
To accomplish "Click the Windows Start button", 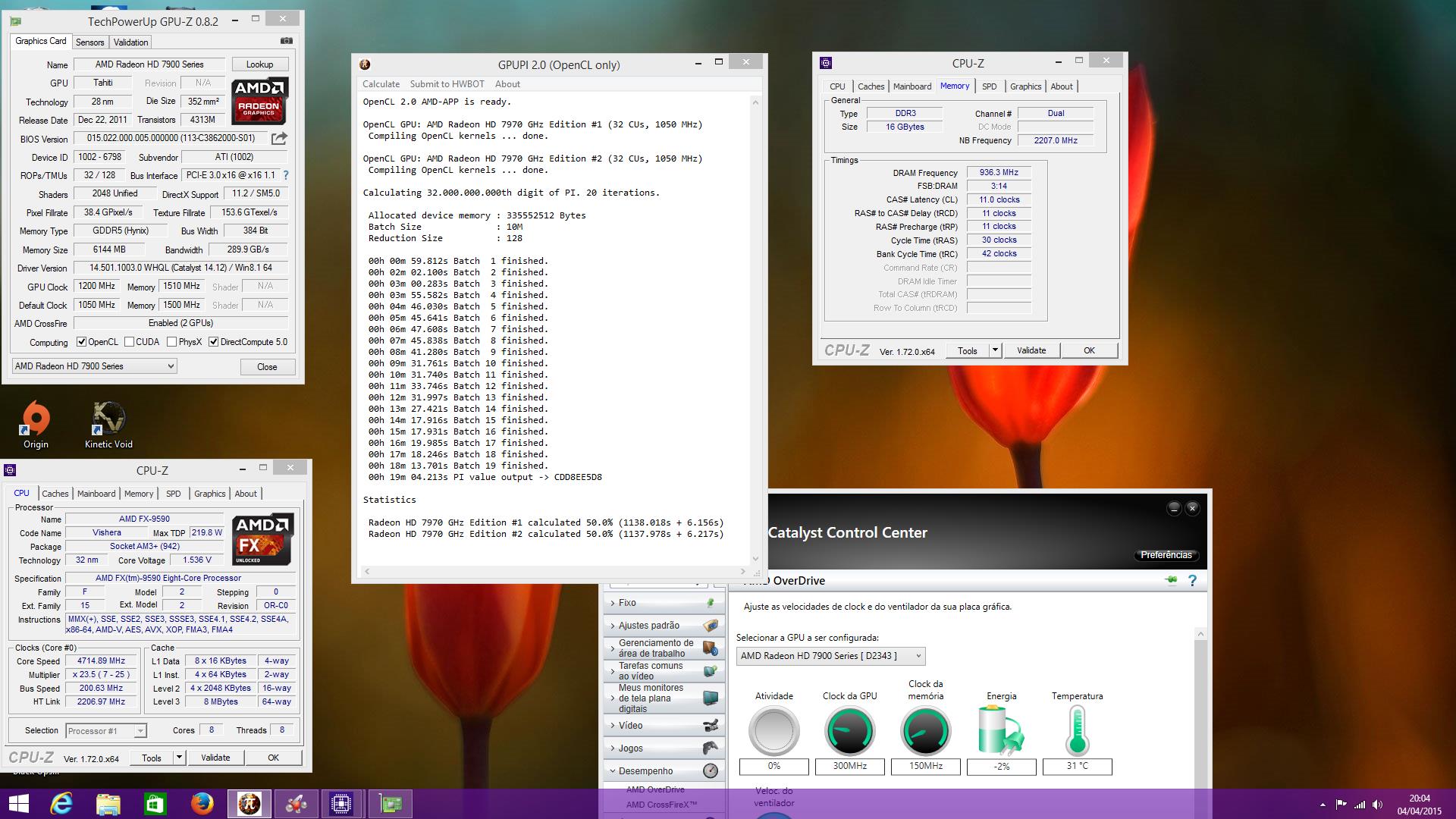I will point(18,804).
